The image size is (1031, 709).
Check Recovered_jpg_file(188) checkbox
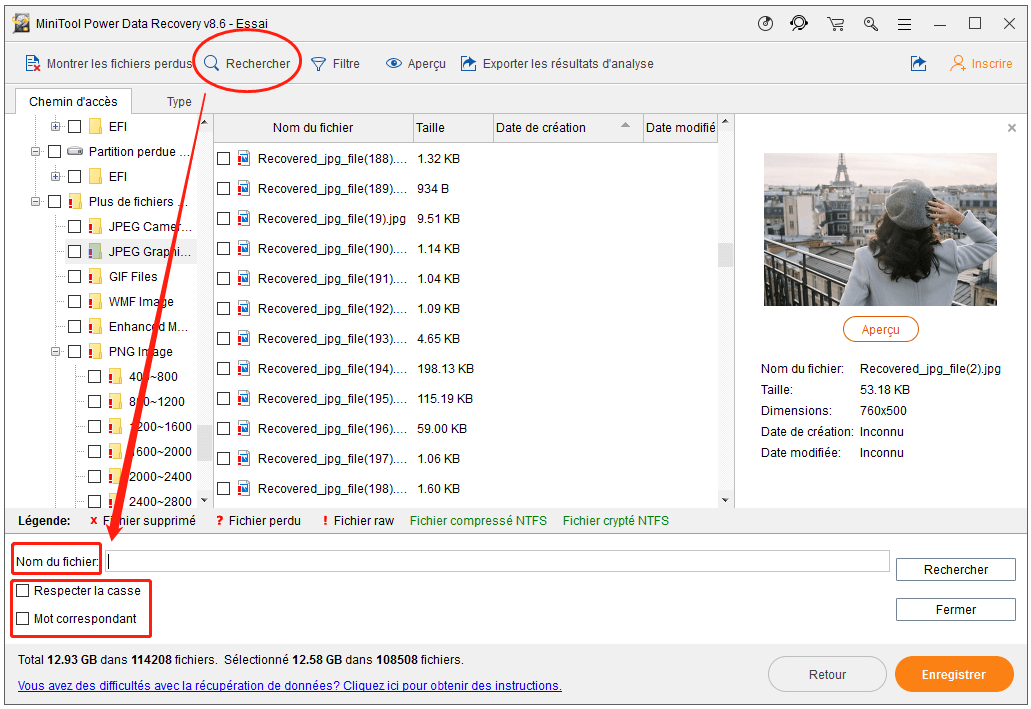224,159
